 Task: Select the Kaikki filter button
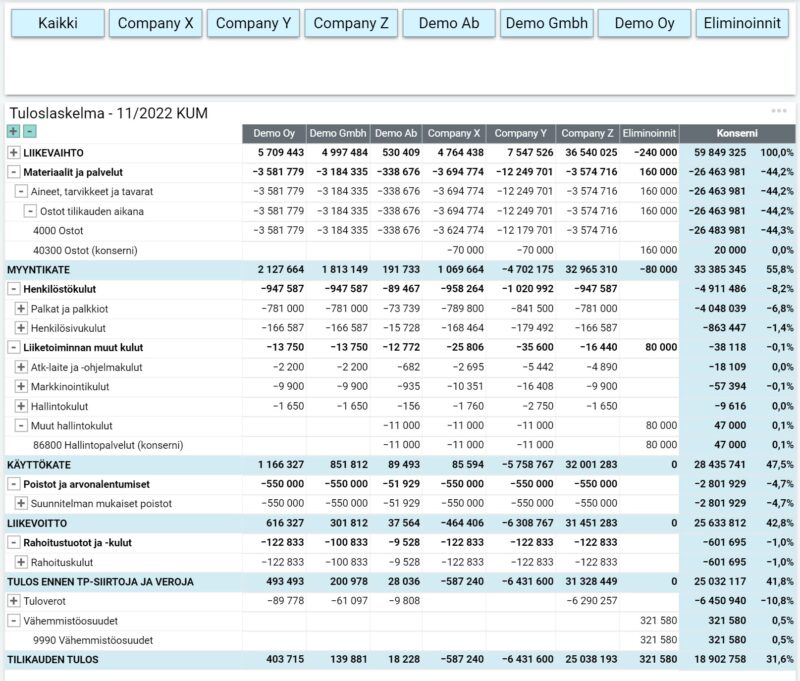[57, 23]
